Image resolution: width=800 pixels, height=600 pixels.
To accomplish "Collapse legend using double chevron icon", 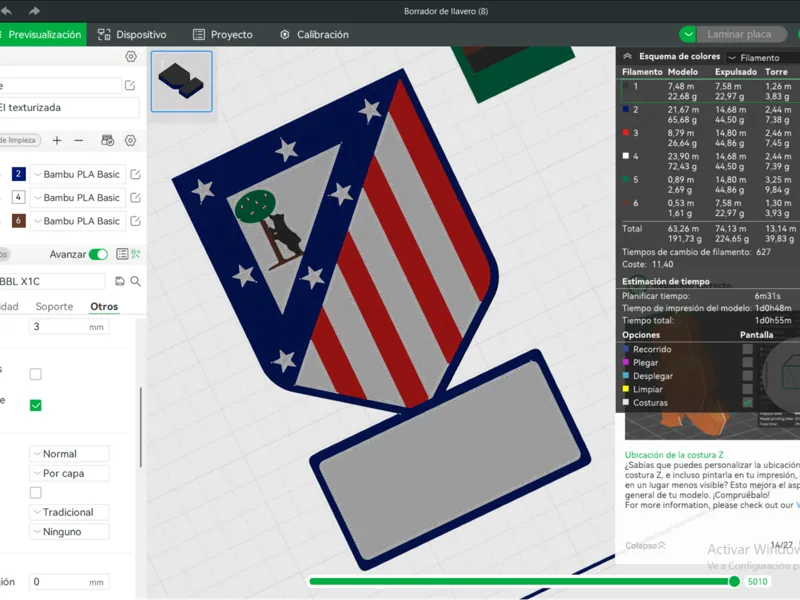I will pos(628,56).
